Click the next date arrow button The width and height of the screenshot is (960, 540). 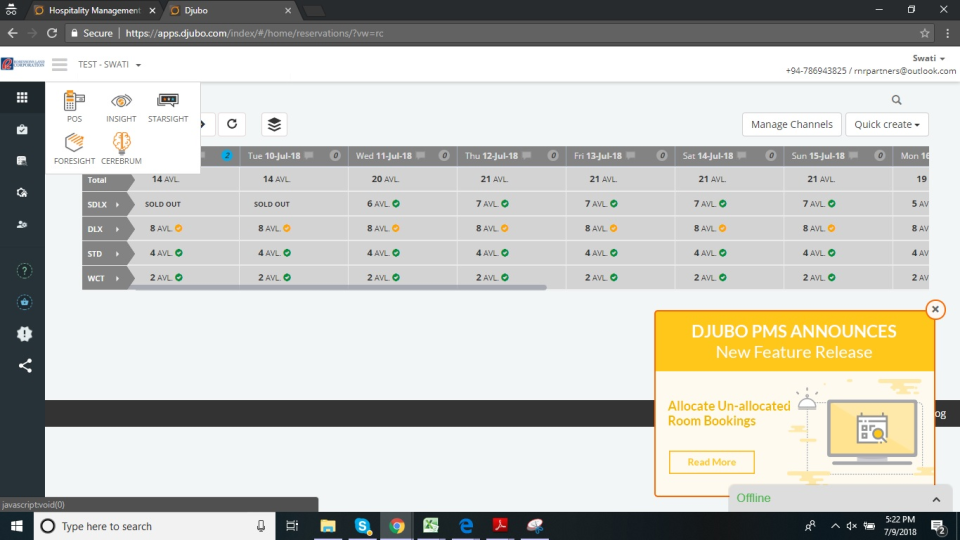click(x=203, y=124)
